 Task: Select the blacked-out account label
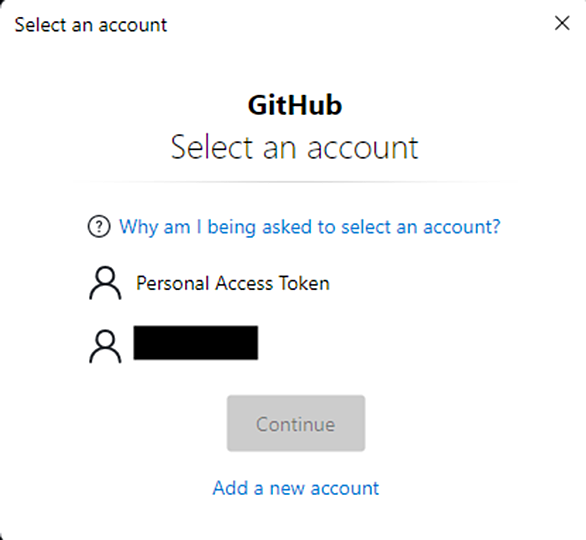coord(196,343)
